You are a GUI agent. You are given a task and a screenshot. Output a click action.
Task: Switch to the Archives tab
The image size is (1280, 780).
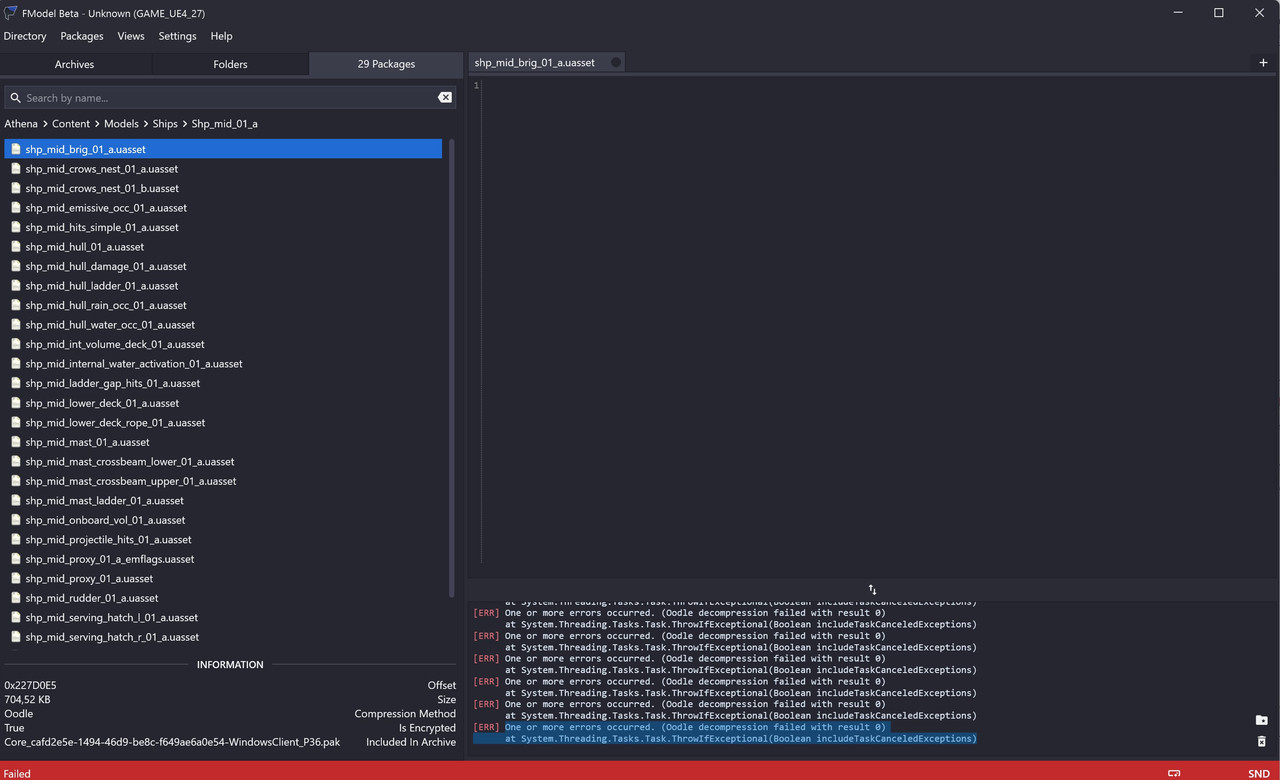(x=75, y=64)
